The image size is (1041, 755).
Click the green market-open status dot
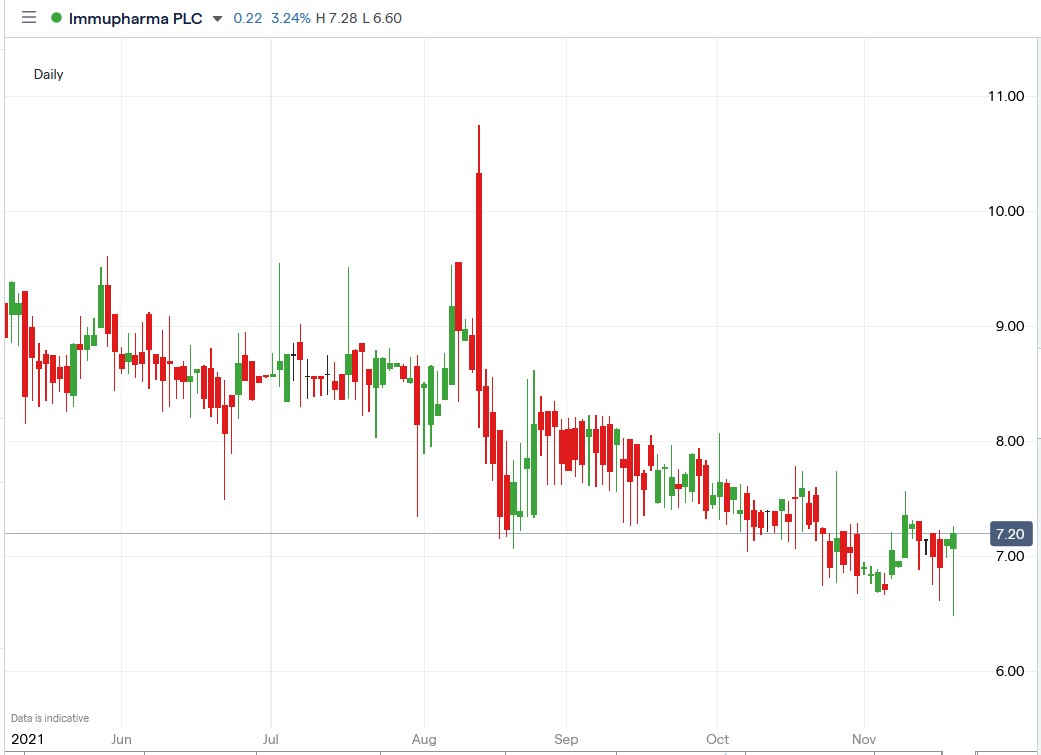pyautogui.click(x=58, y=17)
